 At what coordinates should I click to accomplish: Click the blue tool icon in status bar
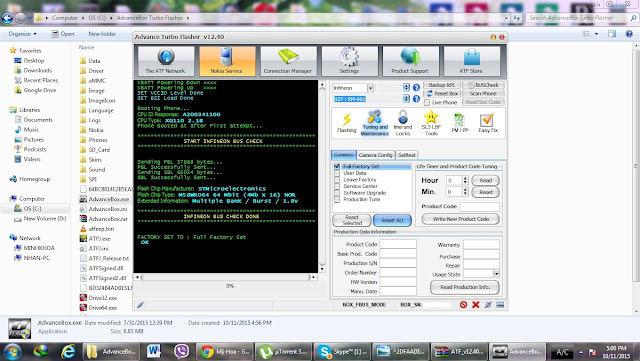[x=488, y=305]
